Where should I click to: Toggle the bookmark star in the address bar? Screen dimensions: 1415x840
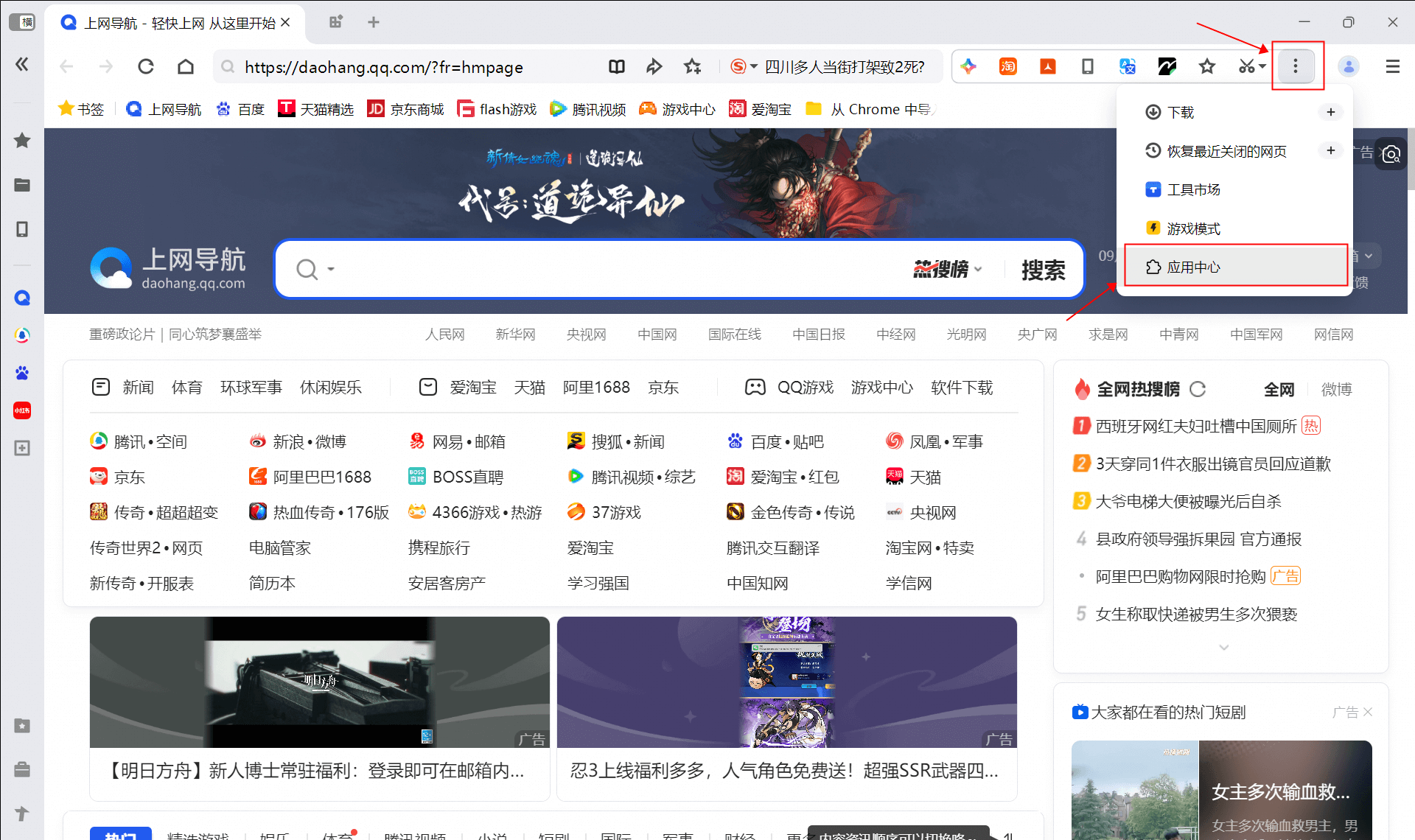pyautogui.click(x=692, y=66)
